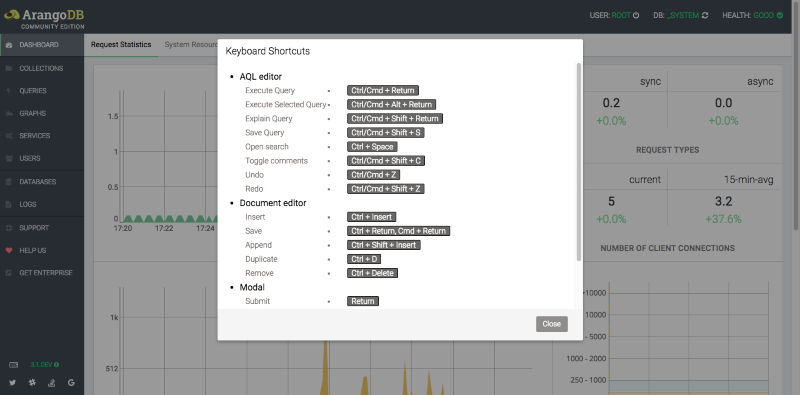This screenshot has width=800, height=395.
Task: Open the Collections menu item
Action: pos(42,68)
